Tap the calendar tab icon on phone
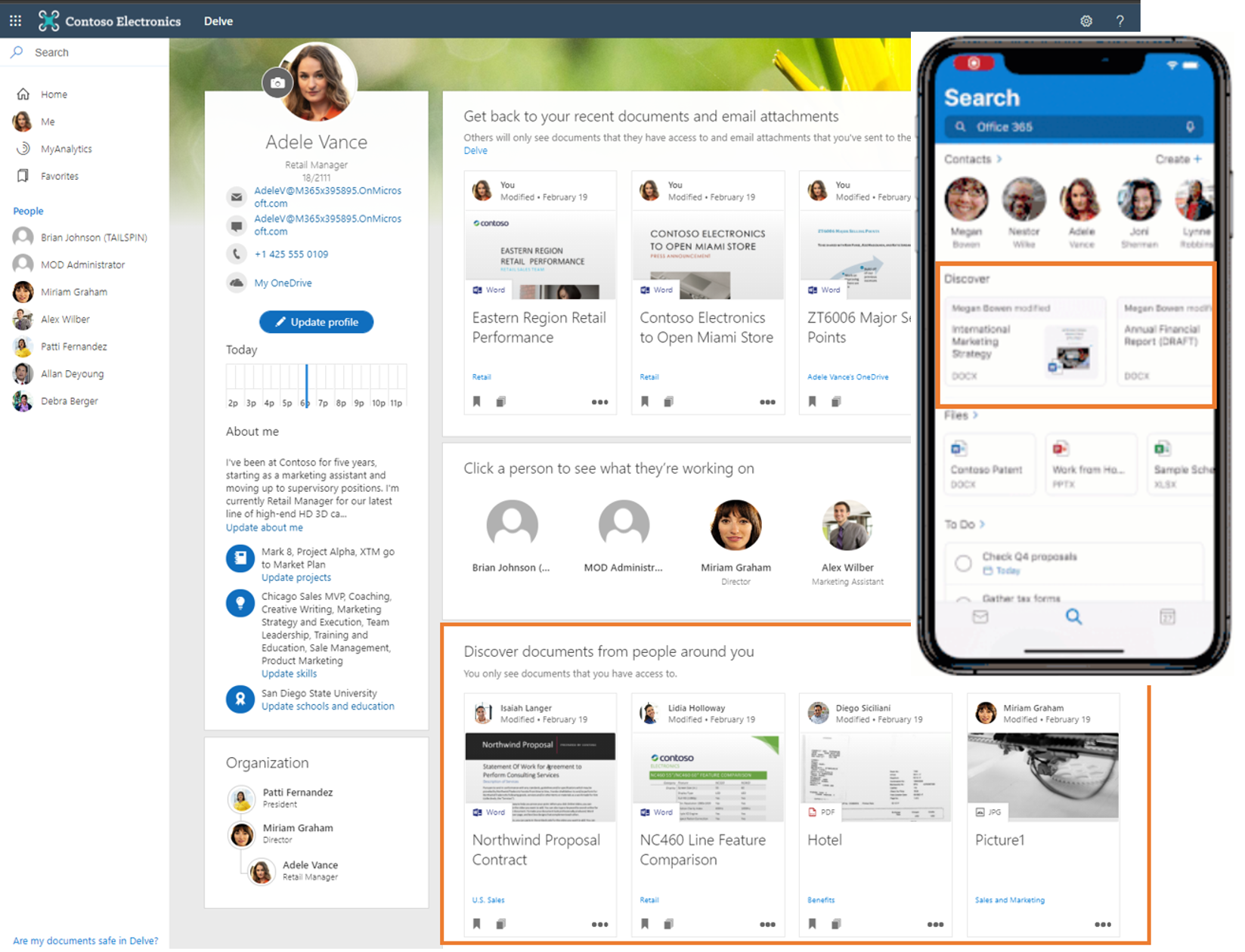1245x952 pixels. click(1167, 617)
